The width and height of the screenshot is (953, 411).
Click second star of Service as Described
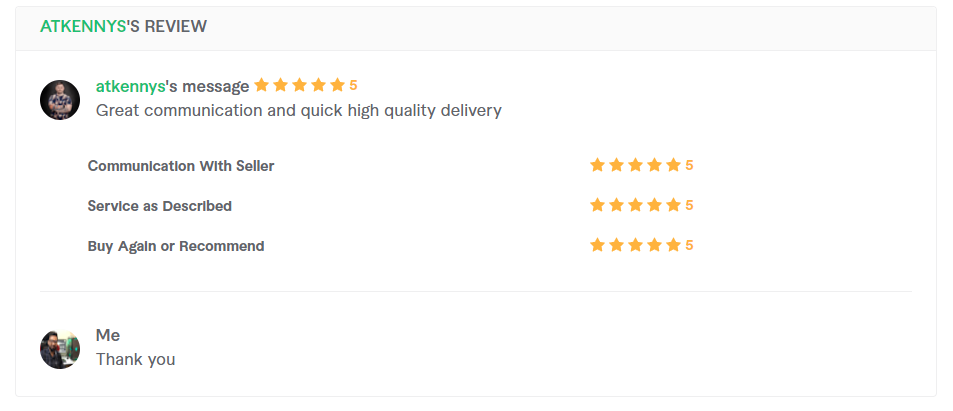pos(616,206)
